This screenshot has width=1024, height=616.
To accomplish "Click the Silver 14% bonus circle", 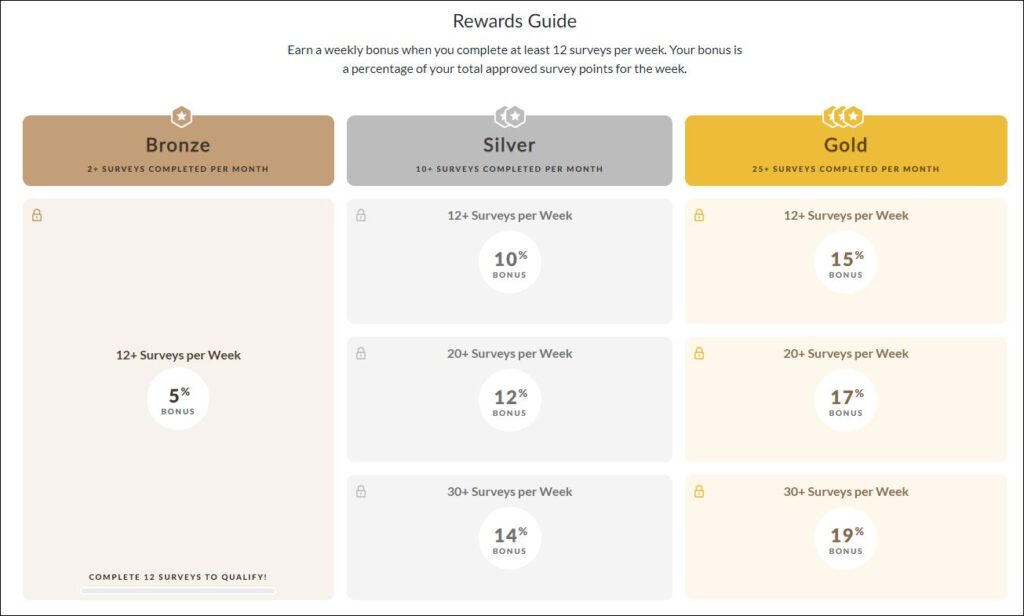I will [x=509, y=538].
